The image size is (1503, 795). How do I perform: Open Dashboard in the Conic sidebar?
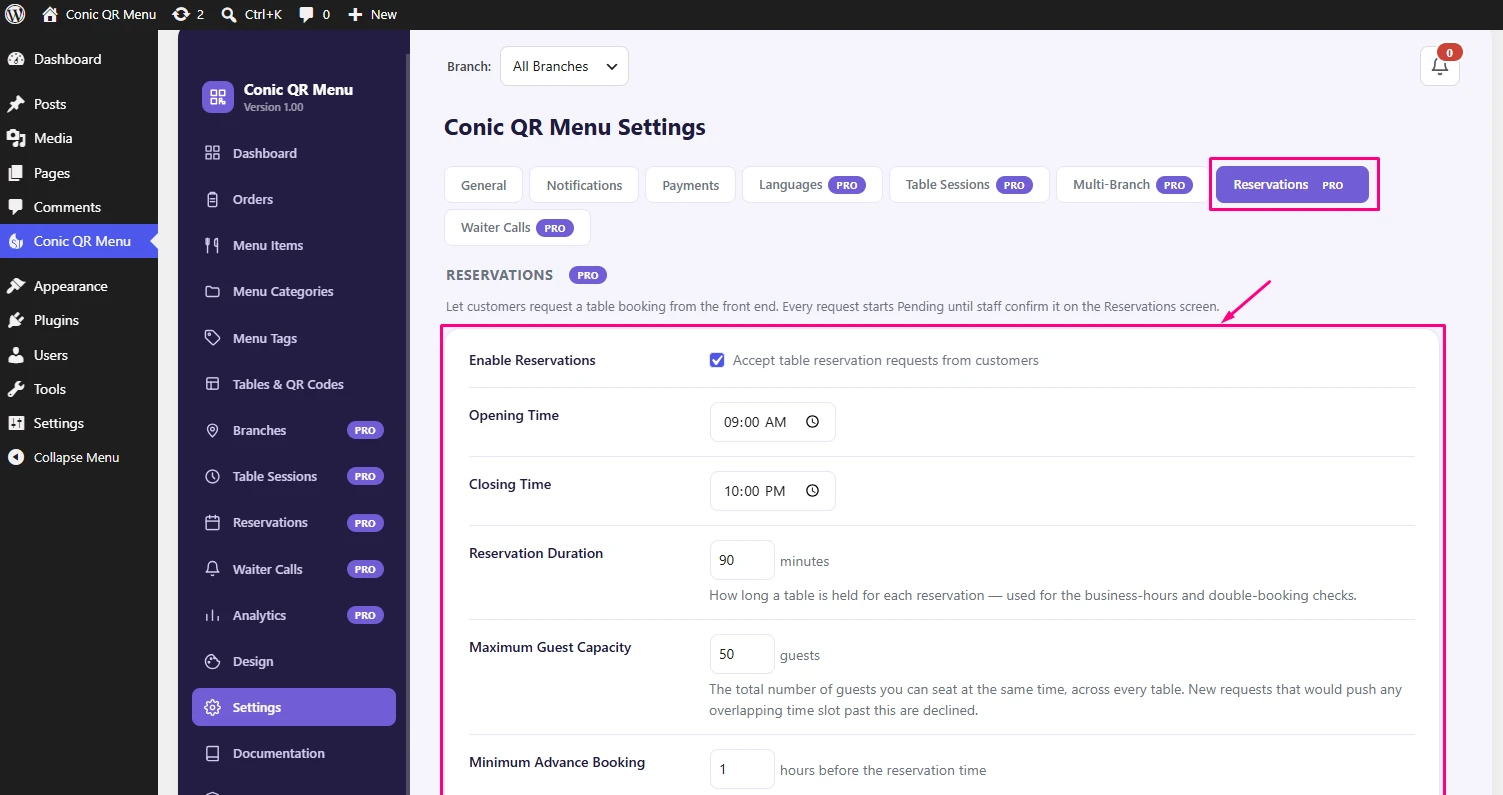(x=294, y=153)
